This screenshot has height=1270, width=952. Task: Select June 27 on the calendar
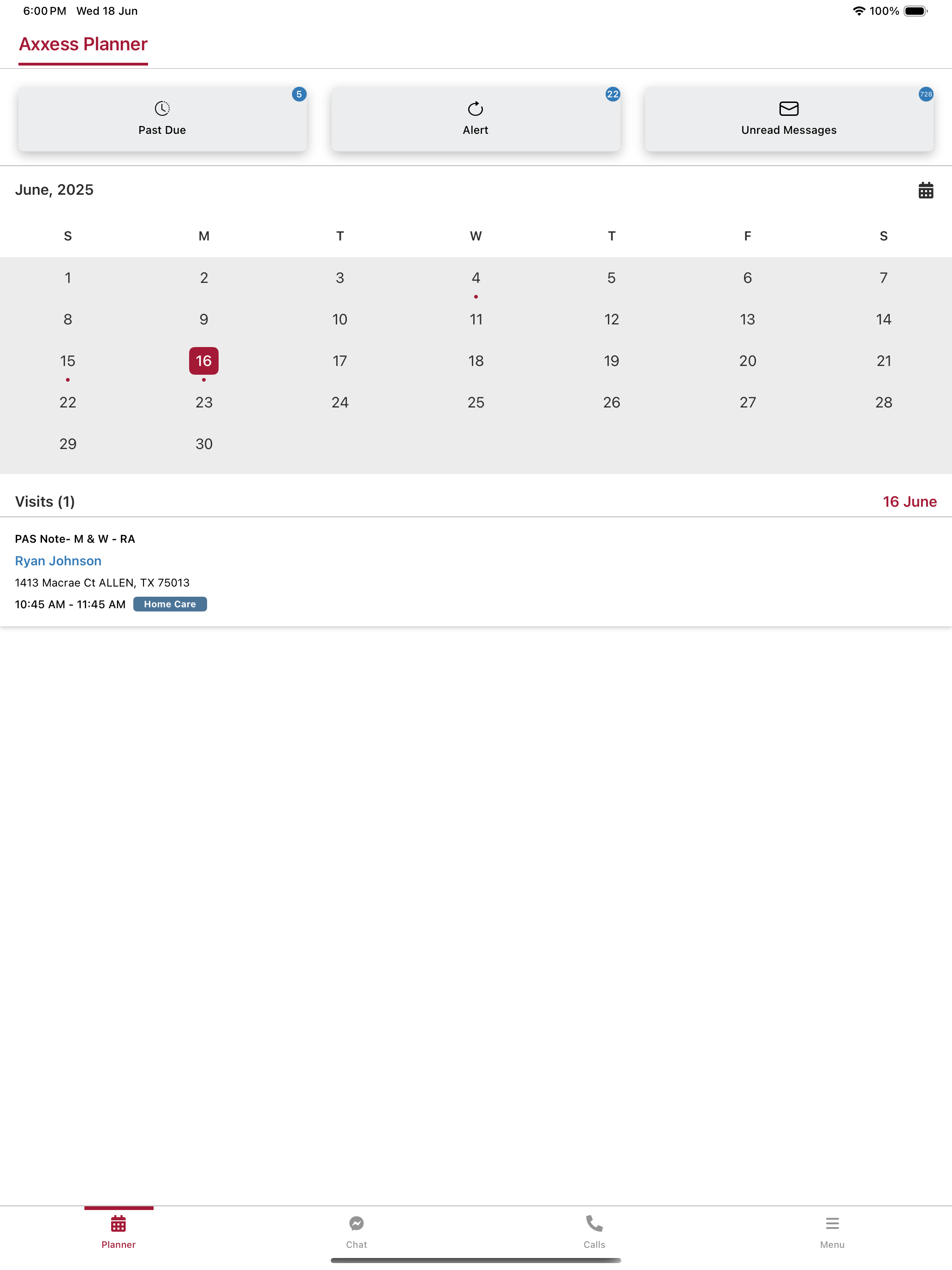point(748,402)
